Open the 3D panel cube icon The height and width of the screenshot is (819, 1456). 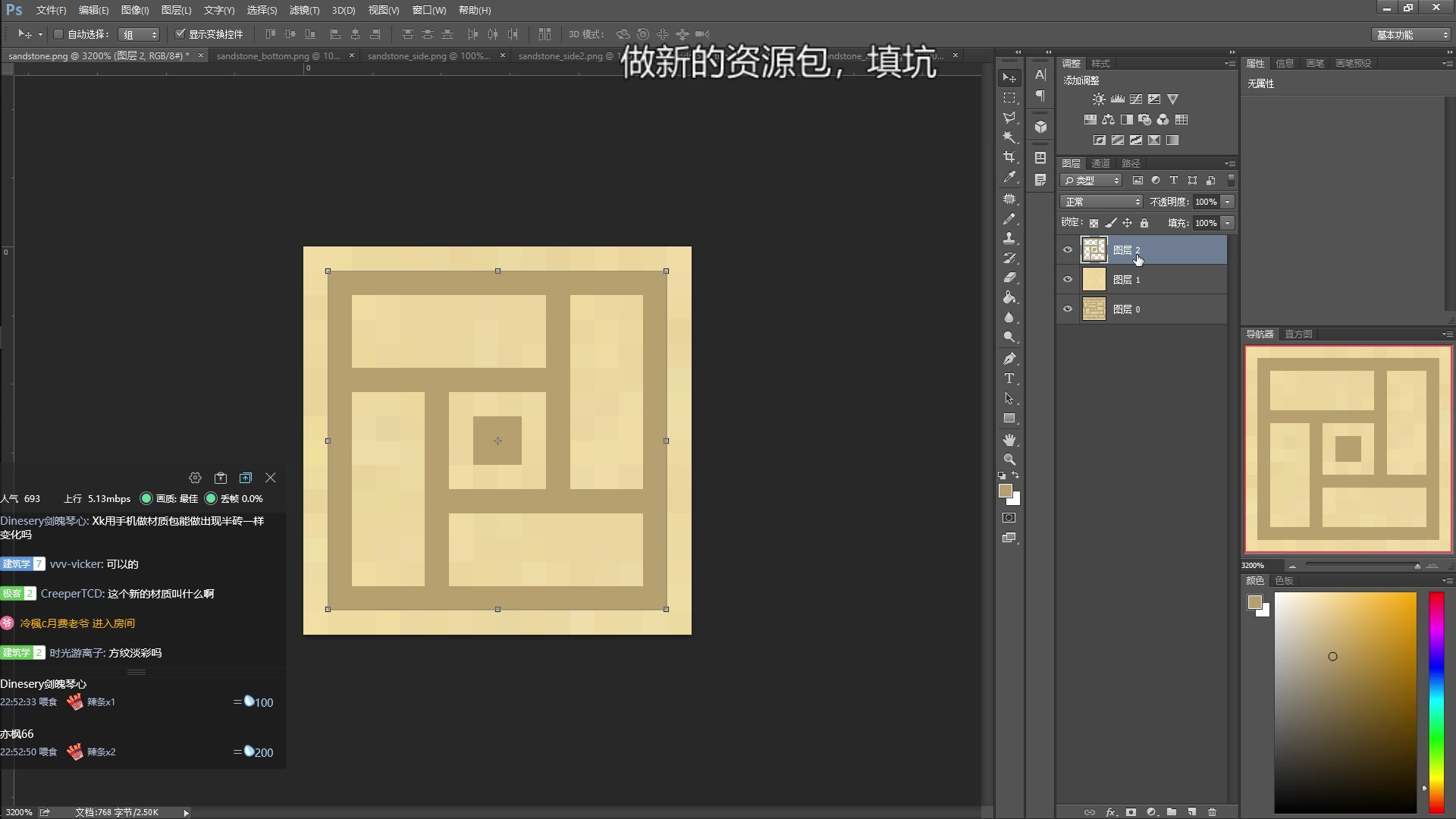(1040, 127)
